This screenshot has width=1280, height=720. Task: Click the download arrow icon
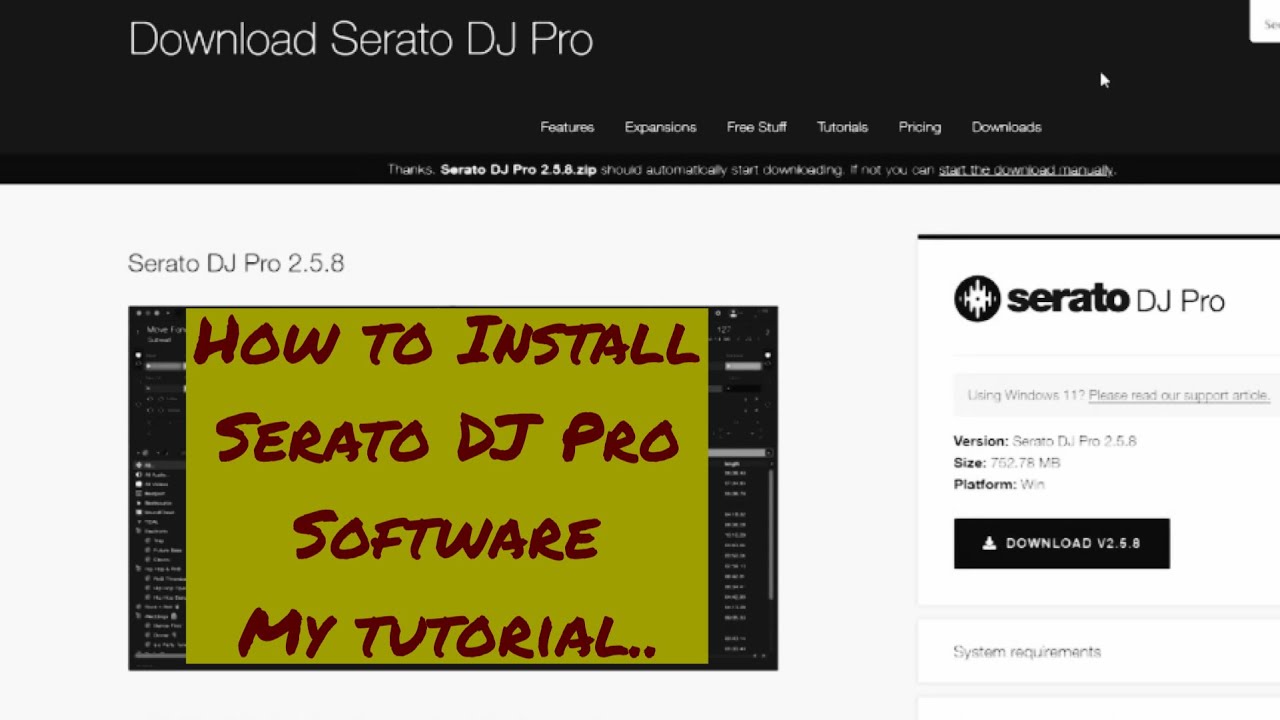(x=989, y=543)
